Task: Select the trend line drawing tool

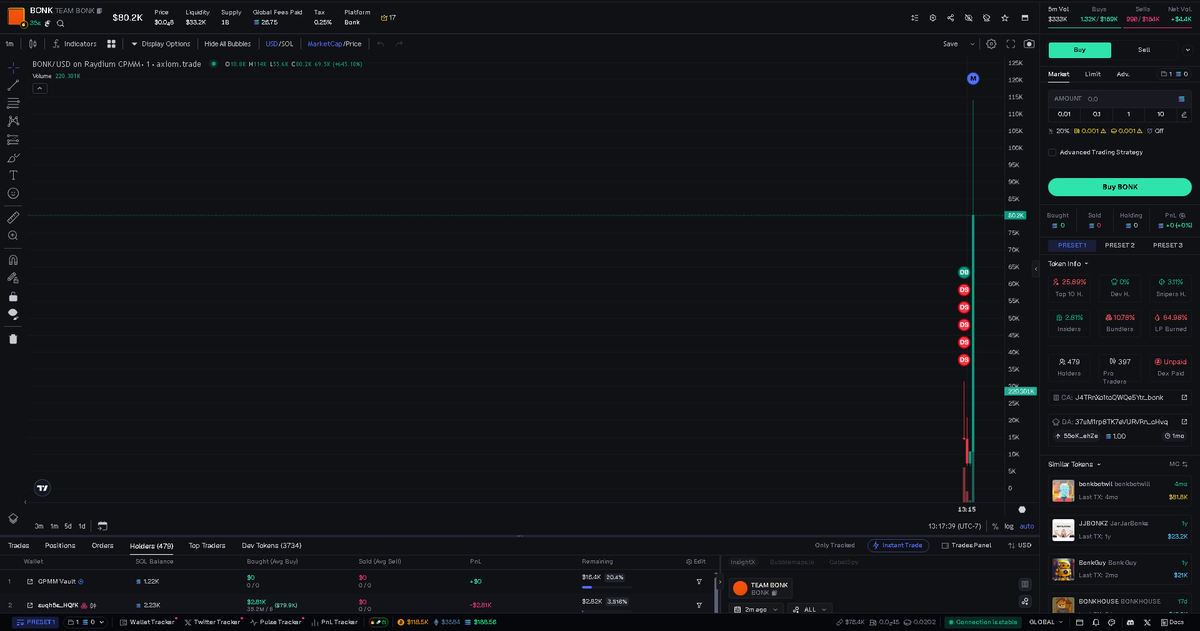Action: tap(13, 85)
